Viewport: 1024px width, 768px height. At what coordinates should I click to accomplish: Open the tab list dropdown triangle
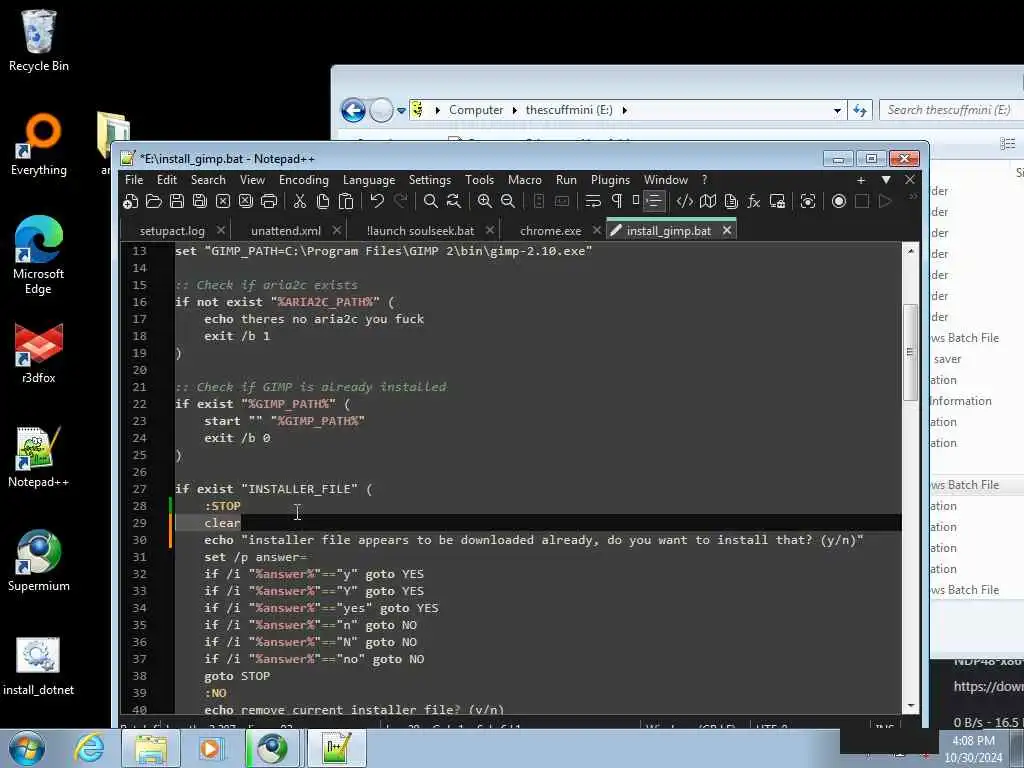pyautogui.click(x=886, y=180)
